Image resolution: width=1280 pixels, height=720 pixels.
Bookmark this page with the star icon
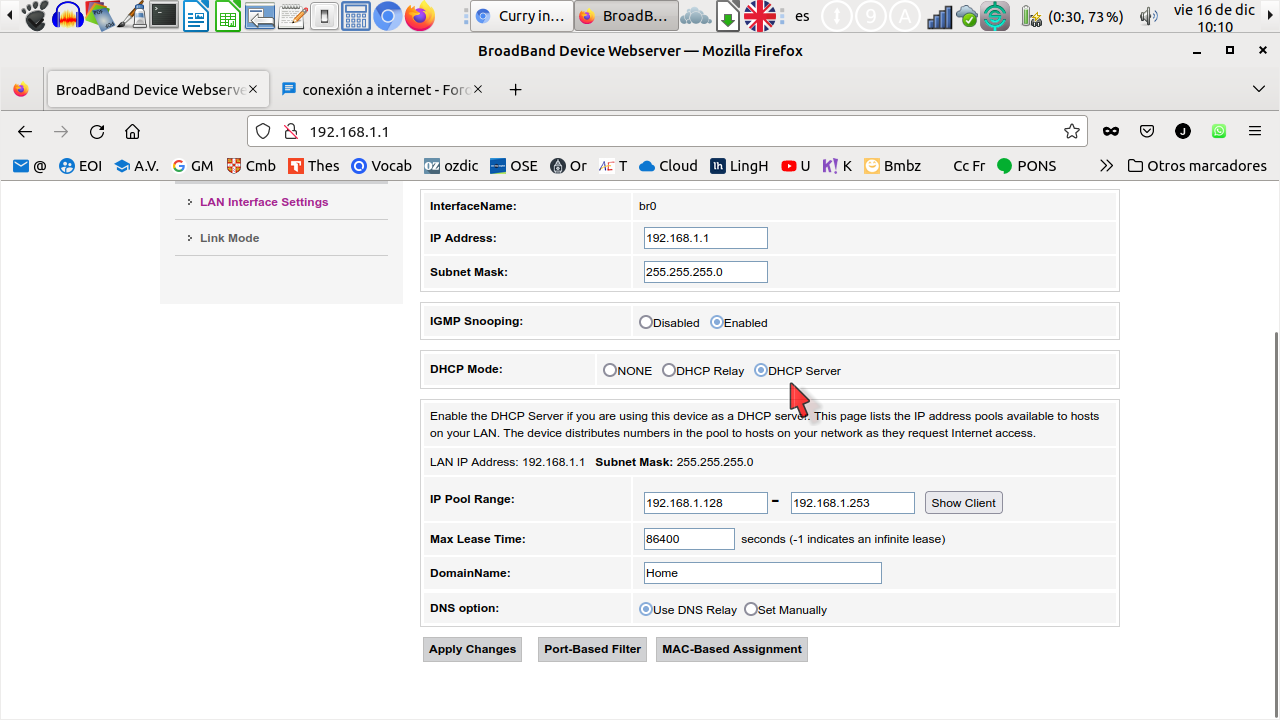tap(1072, 132)
